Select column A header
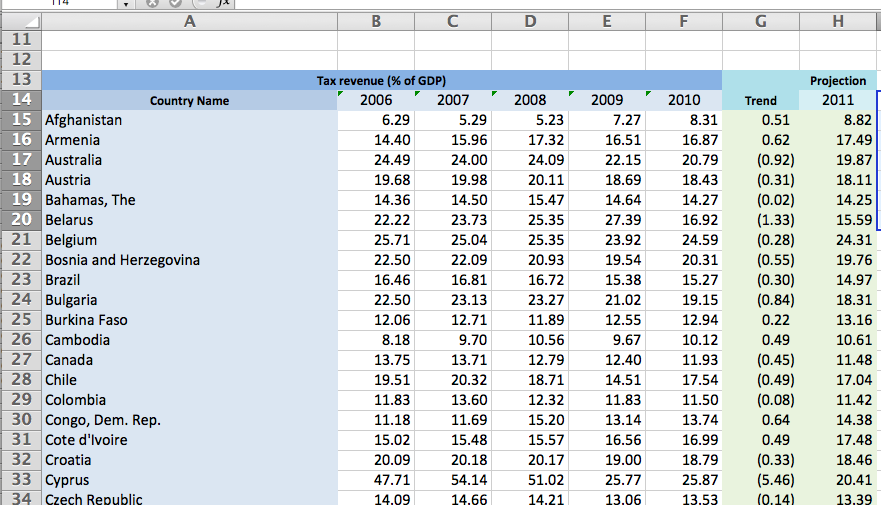Image resolution: width=881 pixels, height=505 pixels. coord(189,20)
